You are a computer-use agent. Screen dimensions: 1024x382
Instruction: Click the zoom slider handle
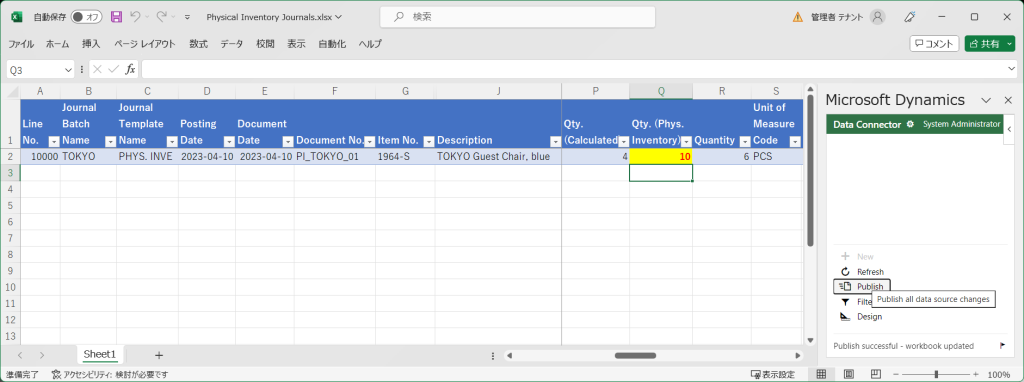click(936, 374)
